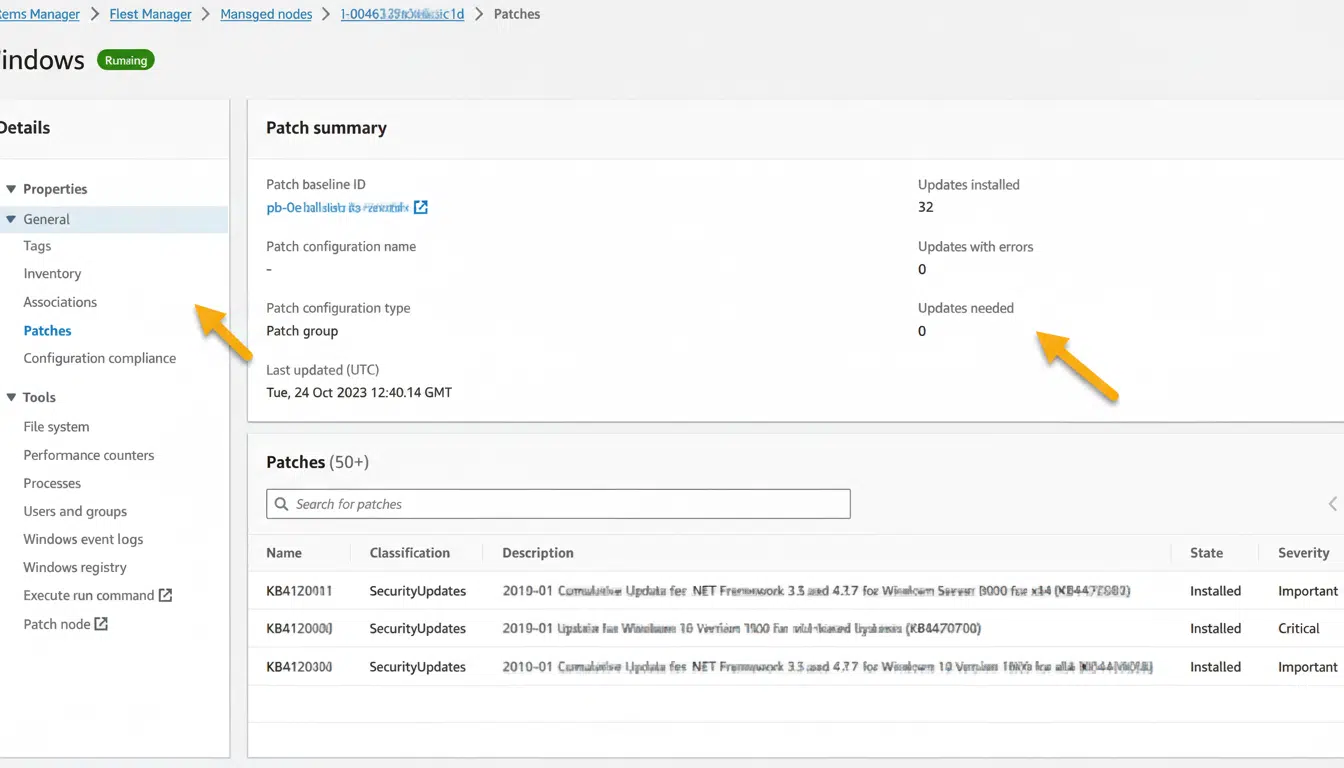Collapse the General tree item
The width and height of the screenshot is (1344, 768).
[11, 219]
